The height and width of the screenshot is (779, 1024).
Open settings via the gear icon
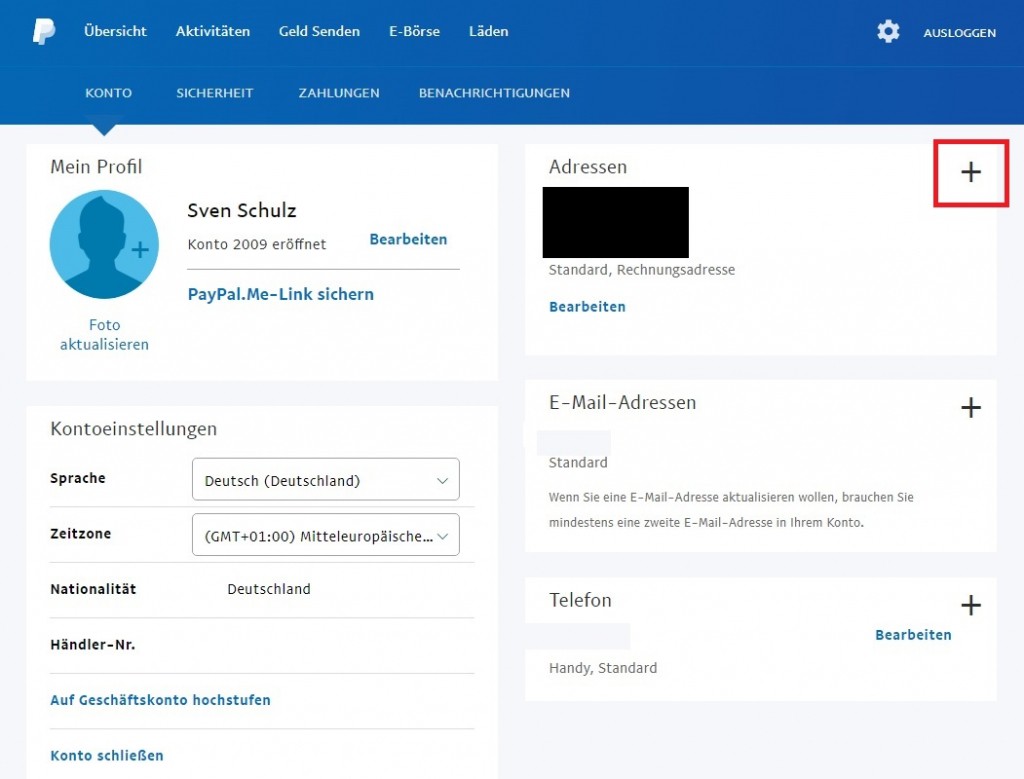888,32
